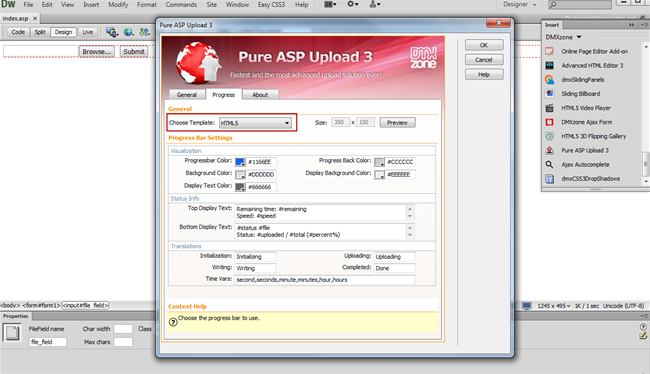Switch to Split view
This screenshot has height=374, width=650.
coord(40,32)
